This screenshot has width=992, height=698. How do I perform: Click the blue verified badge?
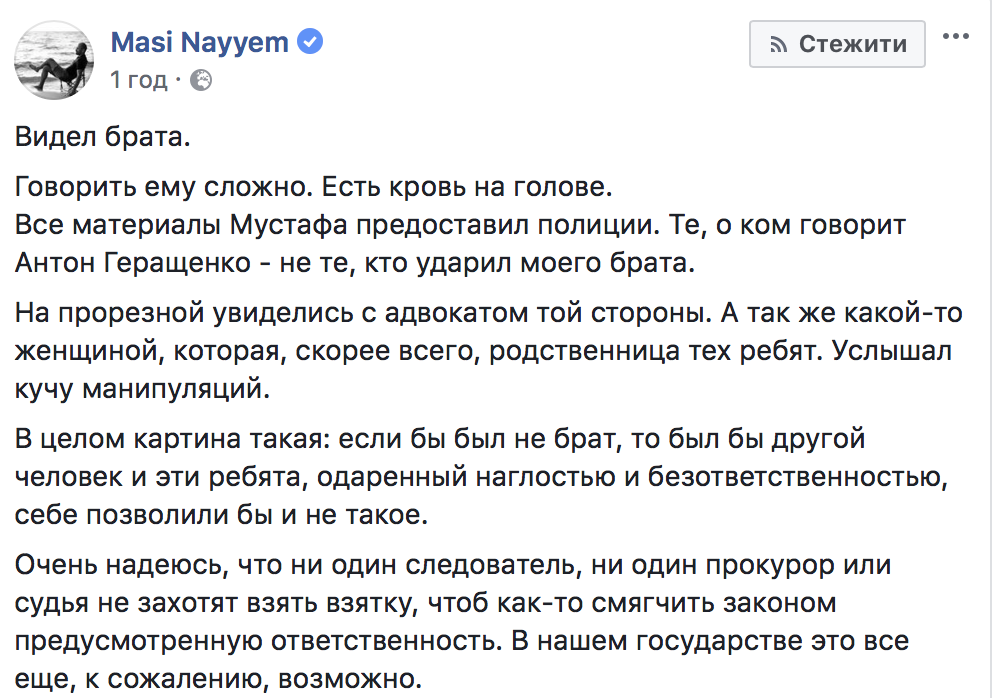tap(310, 42)
